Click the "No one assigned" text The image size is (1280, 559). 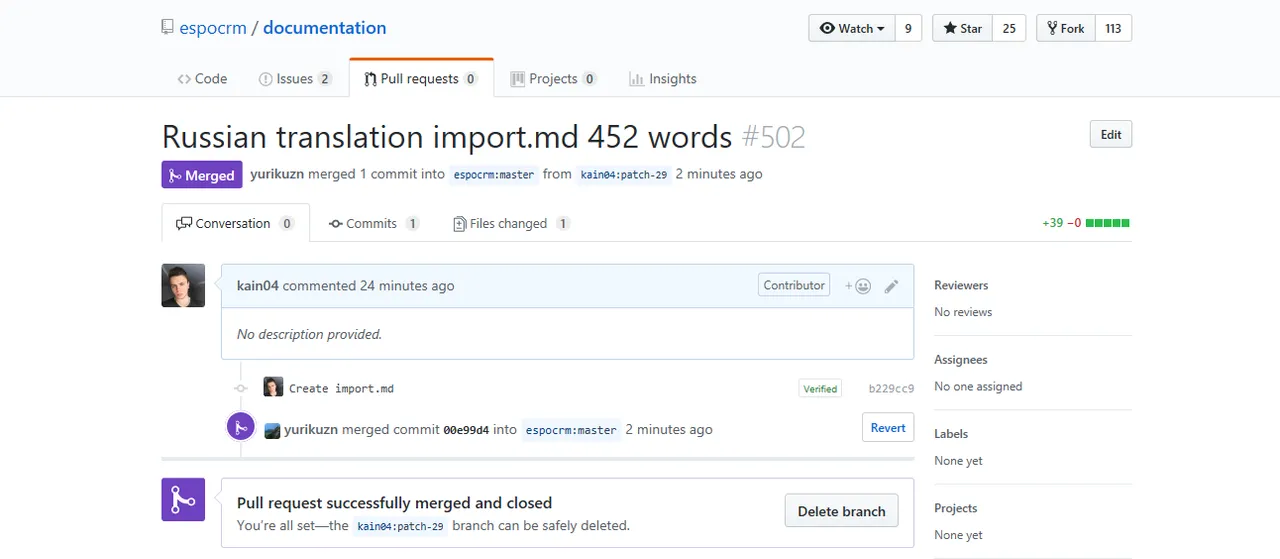tap(978, 386)
